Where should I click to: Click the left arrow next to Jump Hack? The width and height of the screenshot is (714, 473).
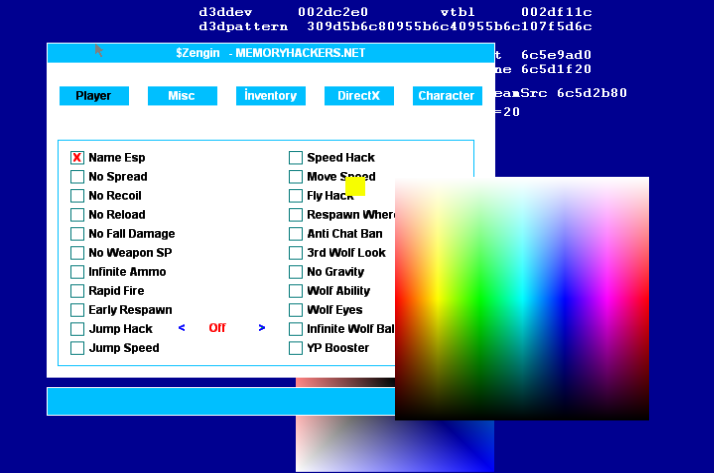pos(182,328)
